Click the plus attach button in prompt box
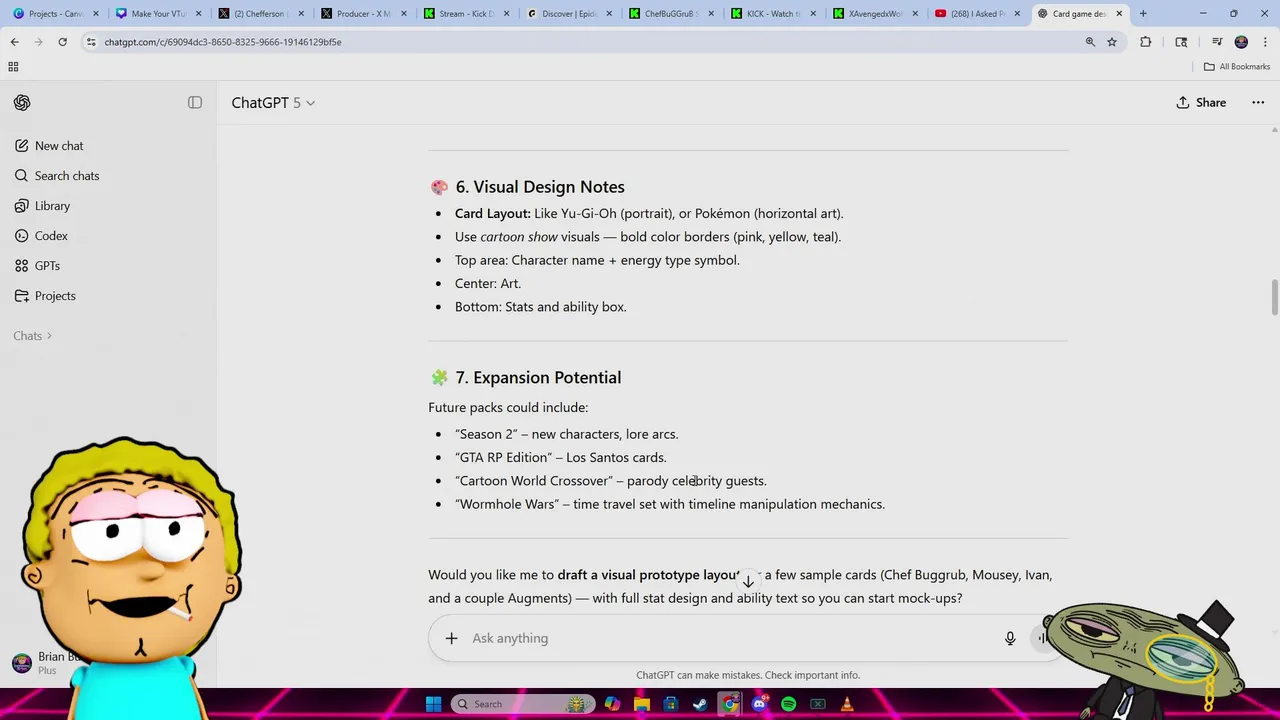The height and width of the screenshot is (720, 1280). [x=451, y=638]
